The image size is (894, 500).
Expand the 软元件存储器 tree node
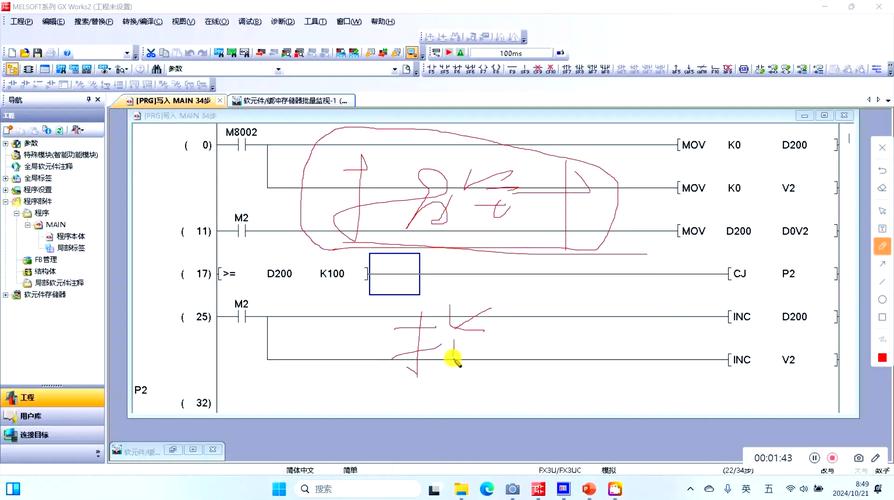[x=6, y=295]
